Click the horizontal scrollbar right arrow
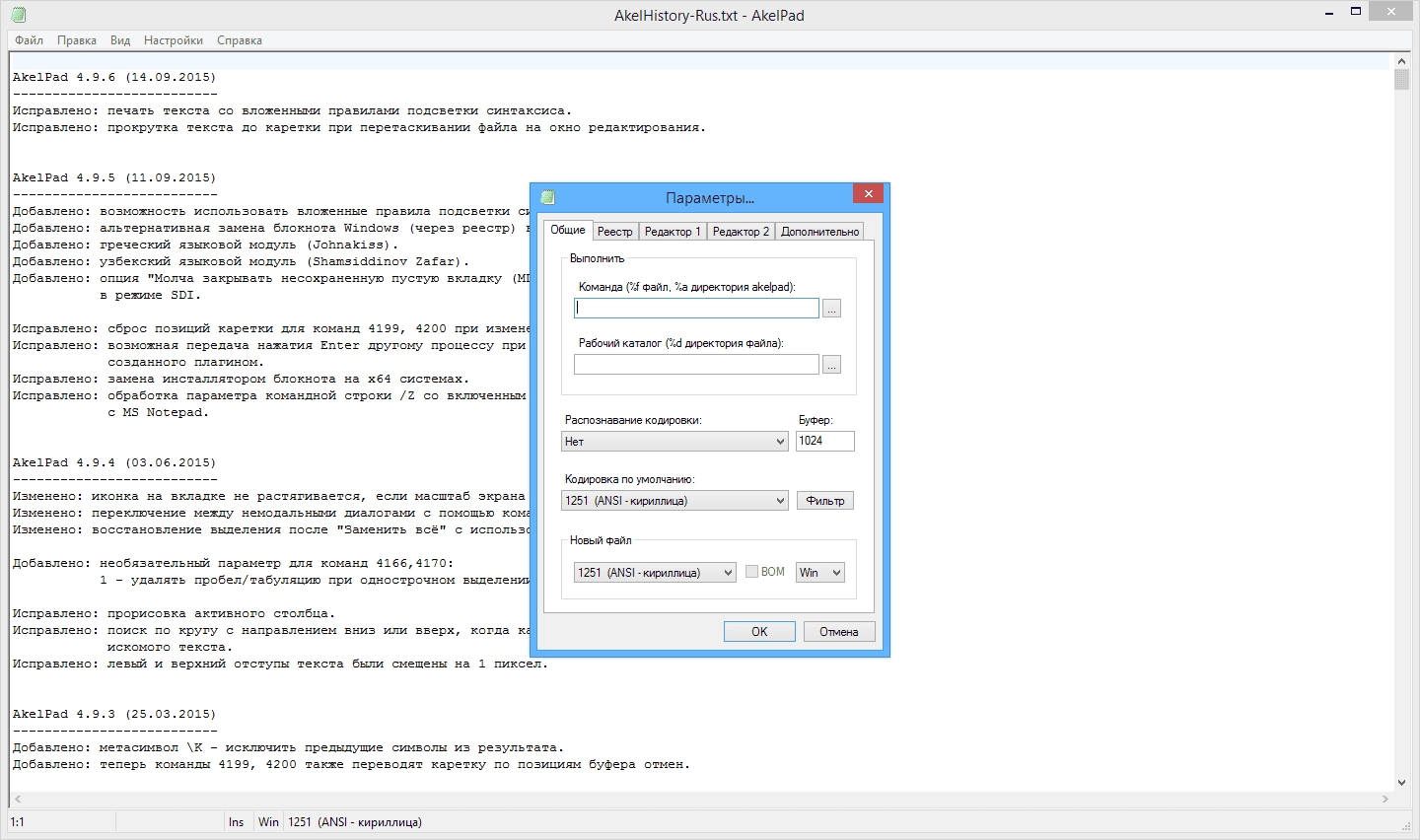The height and width of the screenshot is (840, 1420). point(1385,799)
